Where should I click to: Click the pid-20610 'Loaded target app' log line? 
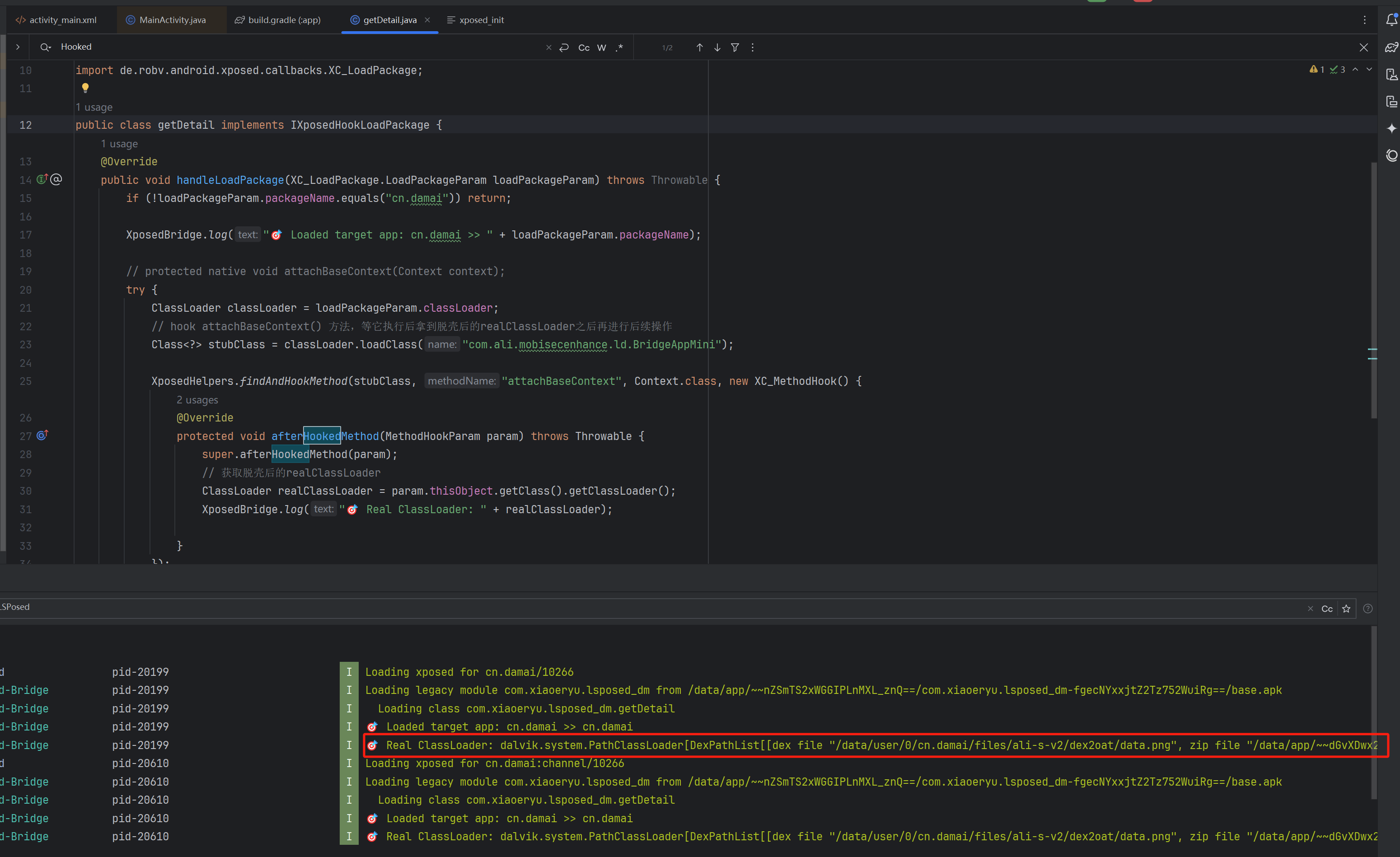click(x=500, y=818)
